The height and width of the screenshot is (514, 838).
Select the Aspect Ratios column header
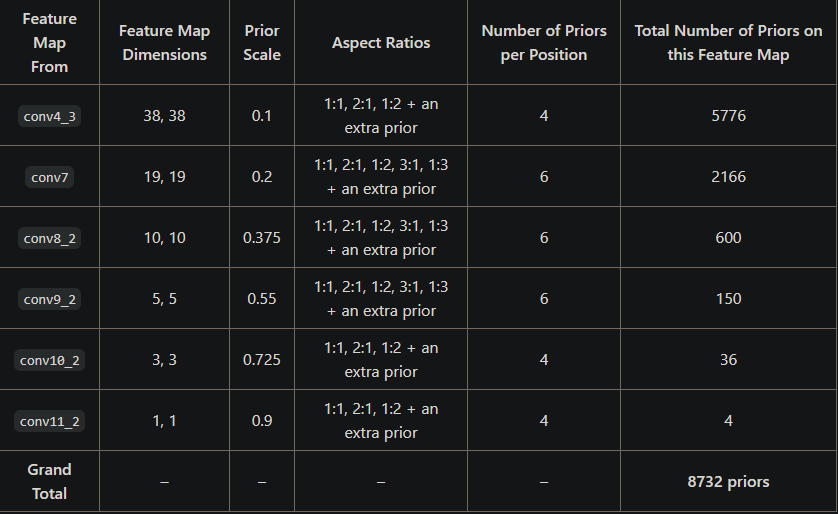click(x=381, y=43)
